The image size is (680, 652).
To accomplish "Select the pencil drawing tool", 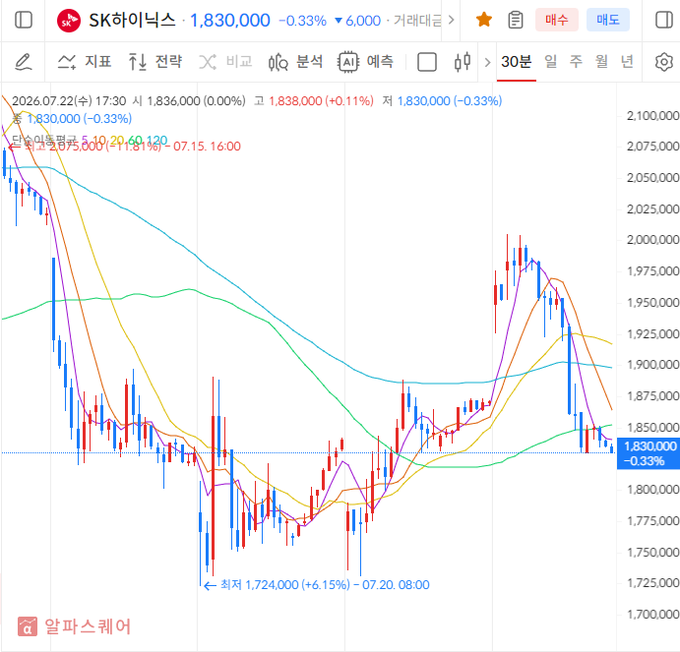I will coord(23,62).
